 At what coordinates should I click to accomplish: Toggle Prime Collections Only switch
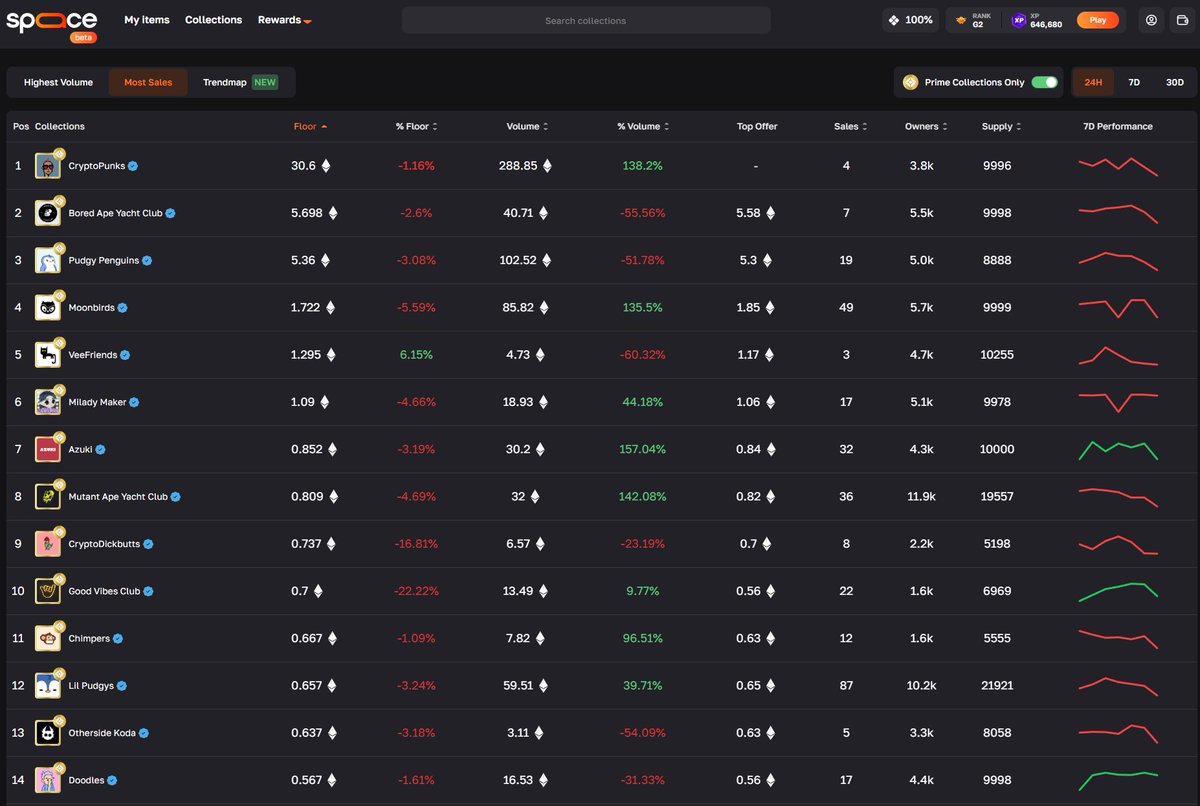tap(1044, 82)
